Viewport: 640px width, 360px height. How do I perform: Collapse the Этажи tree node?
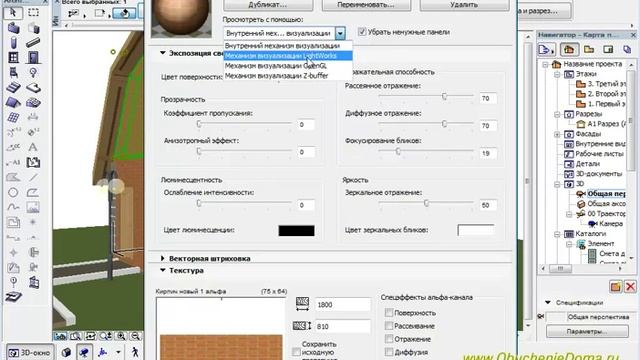tap(557, 74)
